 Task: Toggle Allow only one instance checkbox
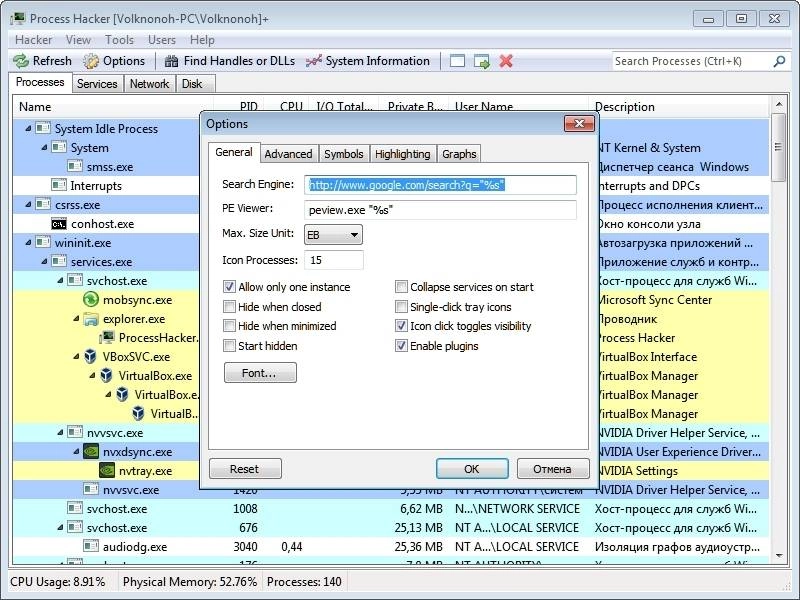230,287
